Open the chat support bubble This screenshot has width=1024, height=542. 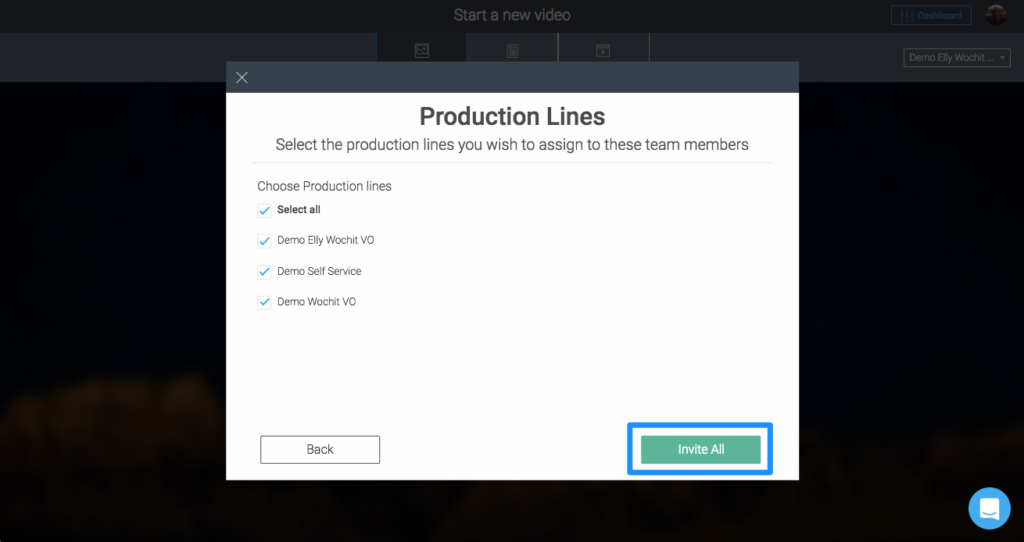(989, 508)
